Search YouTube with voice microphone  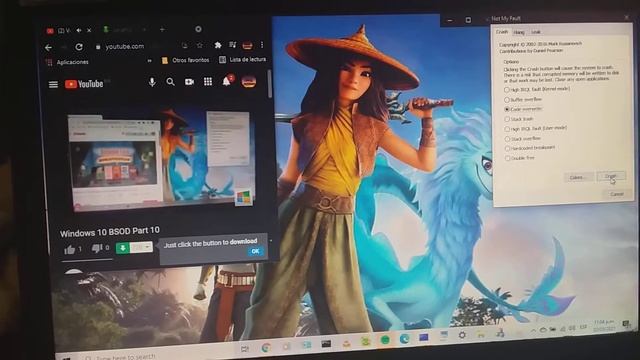[x=152, y=82]
